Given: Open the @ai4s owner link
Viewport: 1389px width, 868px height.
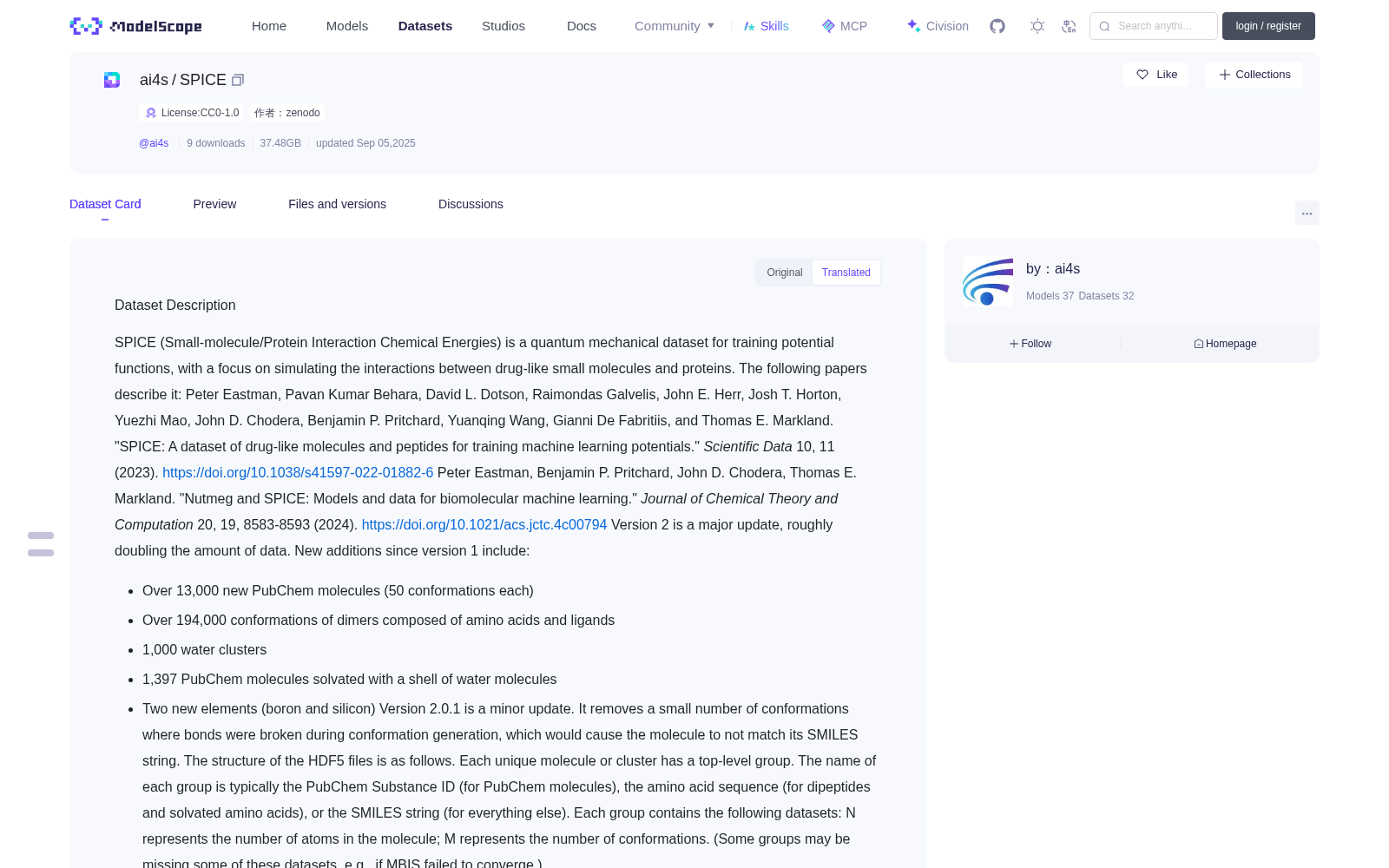Looking at the screenshot, I should 154,143.
